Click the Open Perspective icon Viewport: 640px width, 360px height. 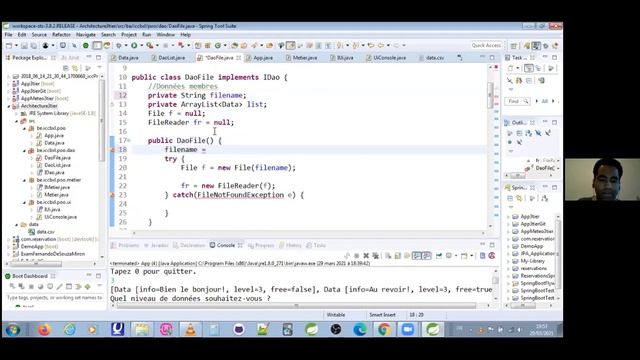tap(514, 46)
